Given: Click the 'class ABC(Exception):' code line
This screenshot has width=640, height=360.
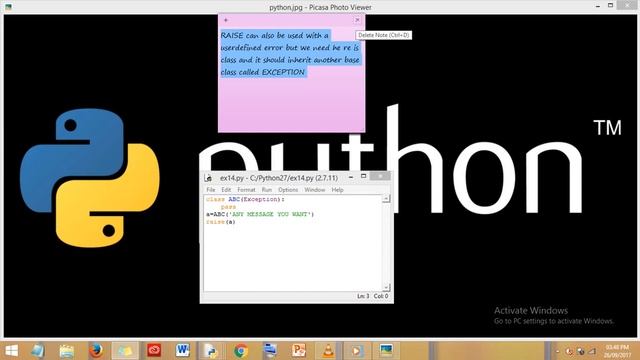Looking at the screenshot, I should pyautogui.click(x=245, y=199).
